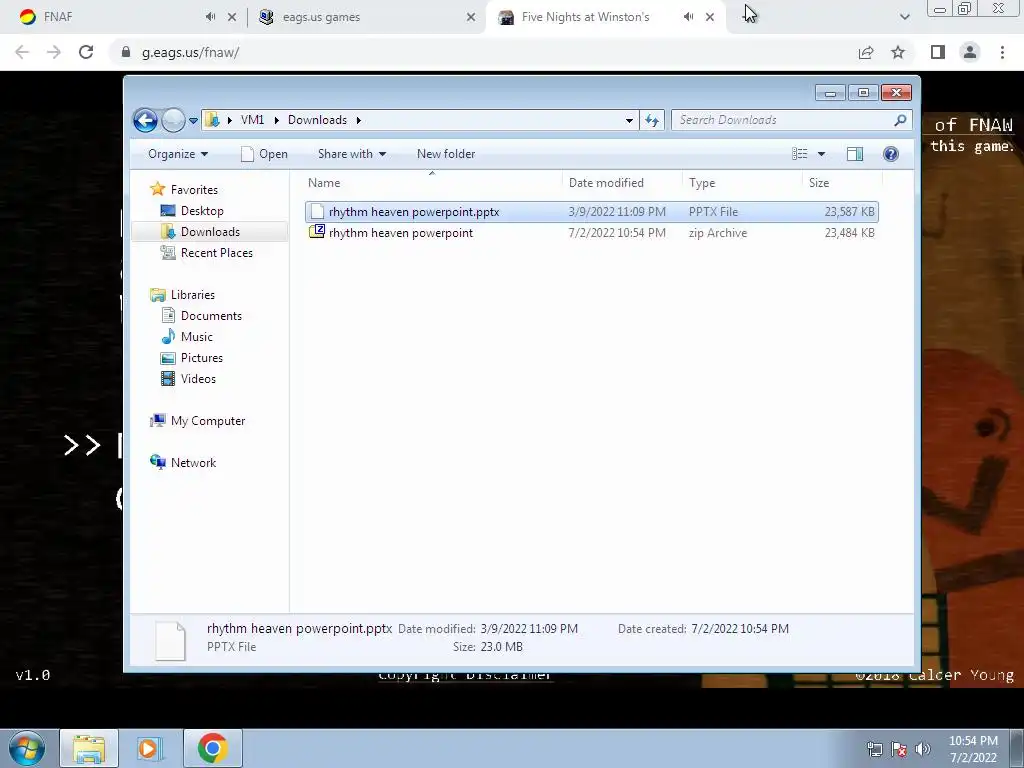Click New folder
1024x768 pixels.
(x=446, y=154)
